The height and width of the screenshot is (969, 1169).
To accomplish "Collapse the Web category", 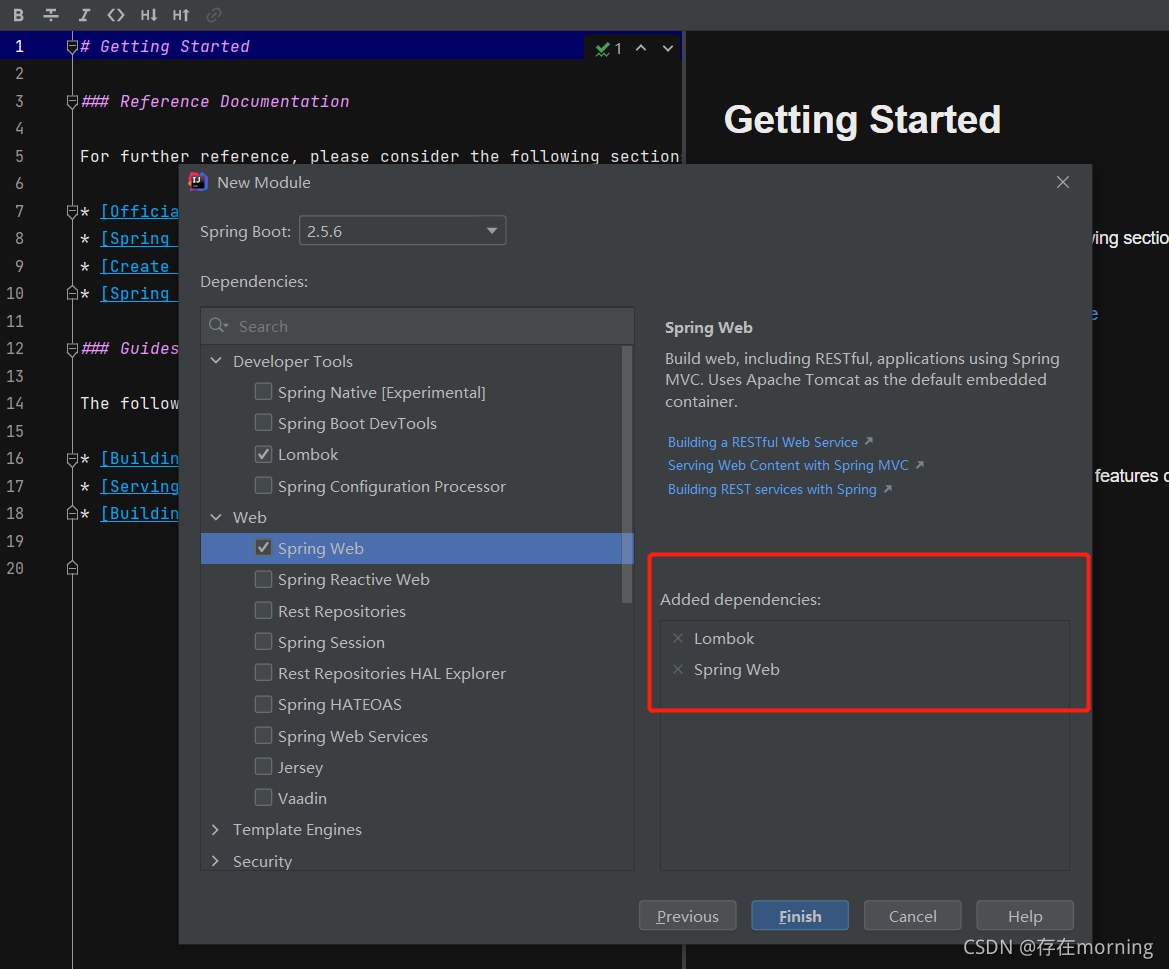I will 216,517.
